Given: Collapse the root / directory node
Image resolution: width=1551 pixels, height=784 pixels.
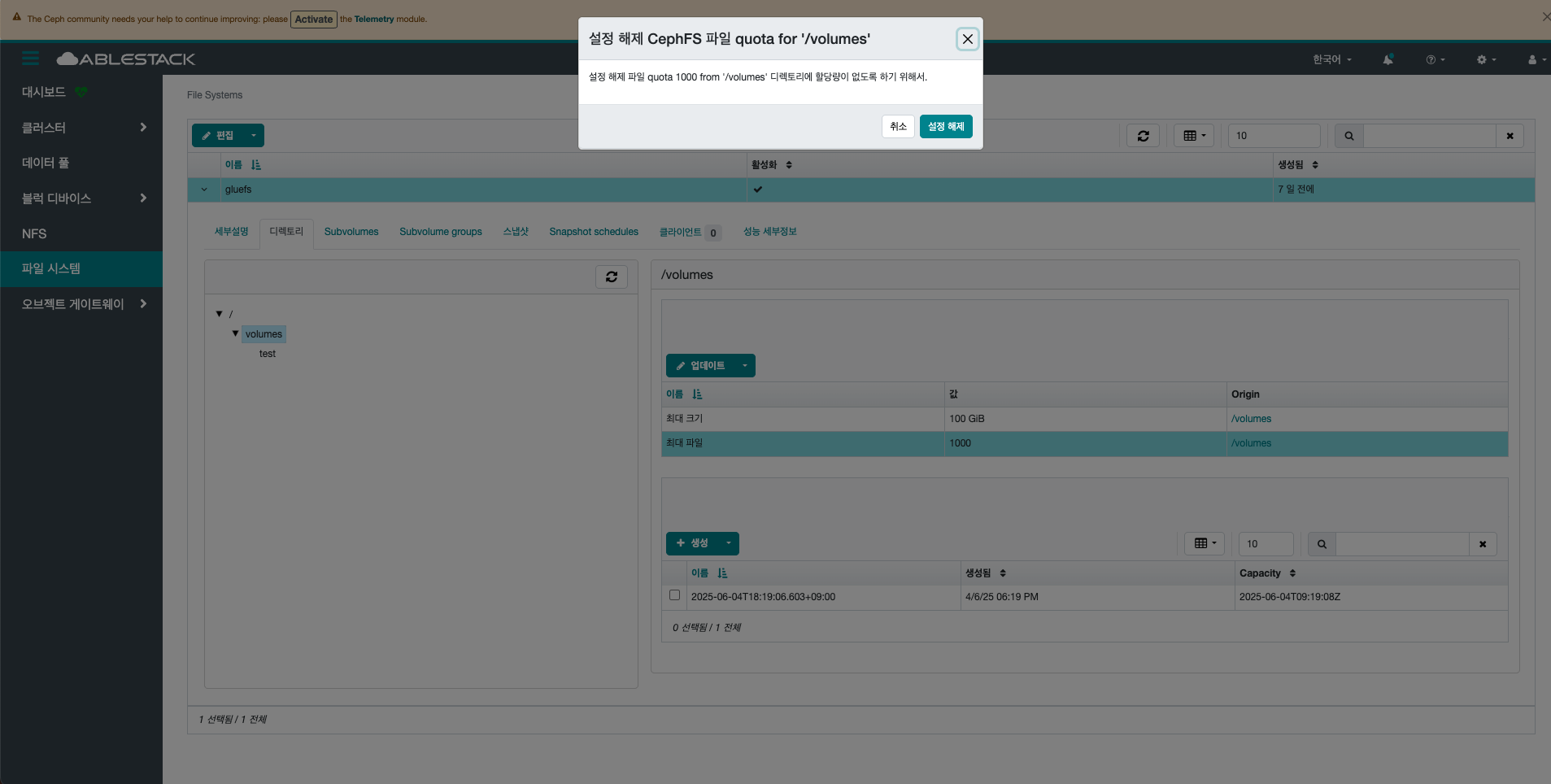Looking at the screenshot, I should (219, 313).
